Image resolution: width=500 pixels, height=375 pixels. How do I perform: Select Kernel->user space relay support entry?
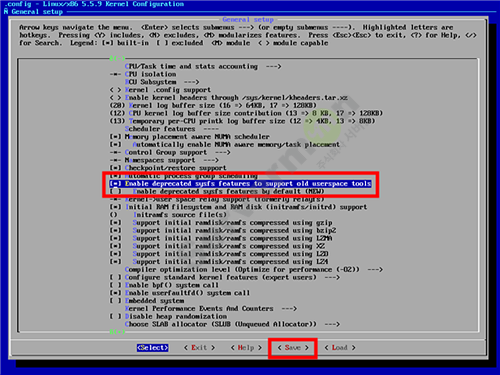217,199
